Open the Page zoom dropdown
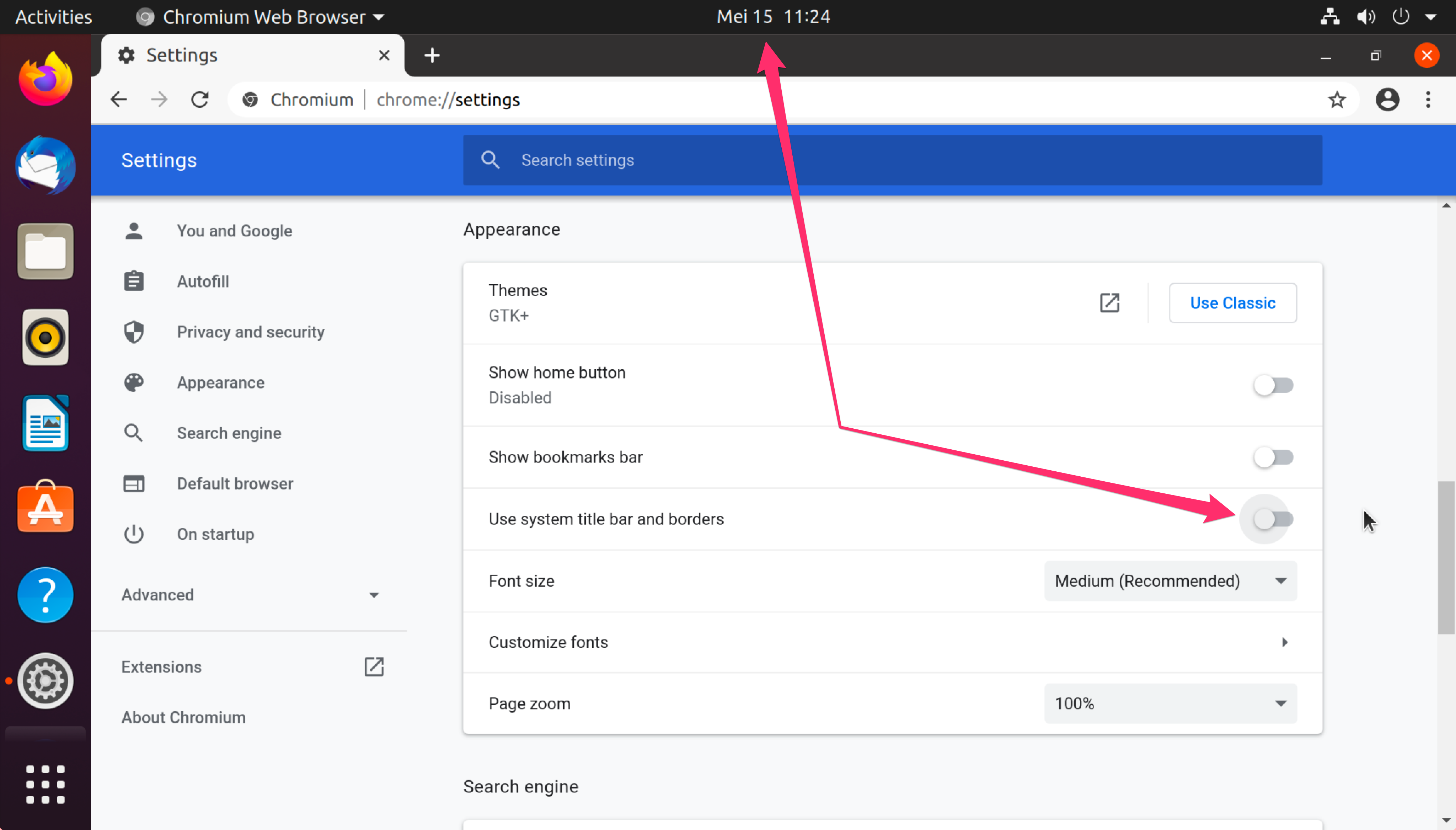The height and width of the screenshot is (830, 1456). (1171, 703)
